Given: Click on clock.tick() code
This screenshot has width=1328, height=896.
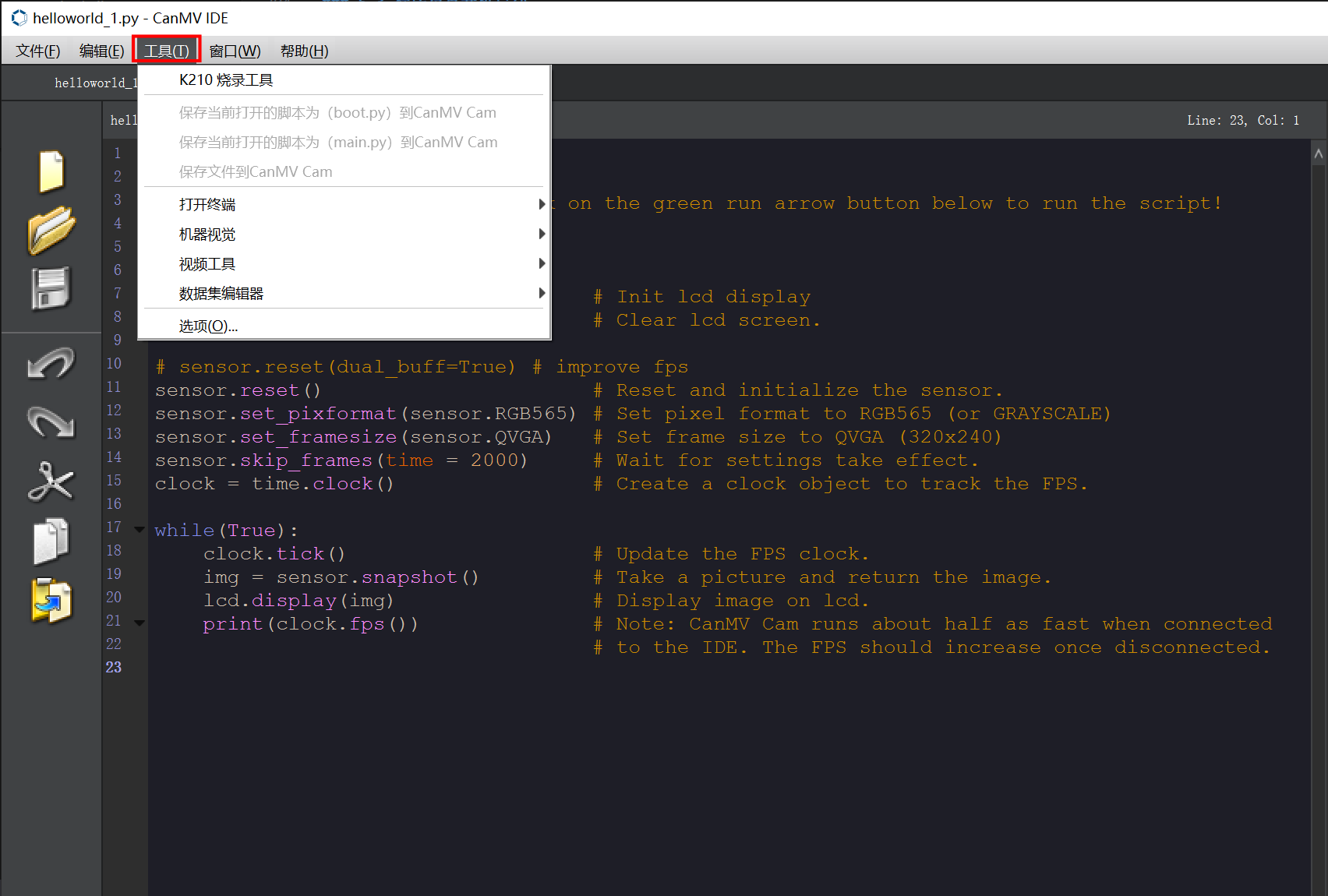Looking at the screenshot, I should (274, 553).
